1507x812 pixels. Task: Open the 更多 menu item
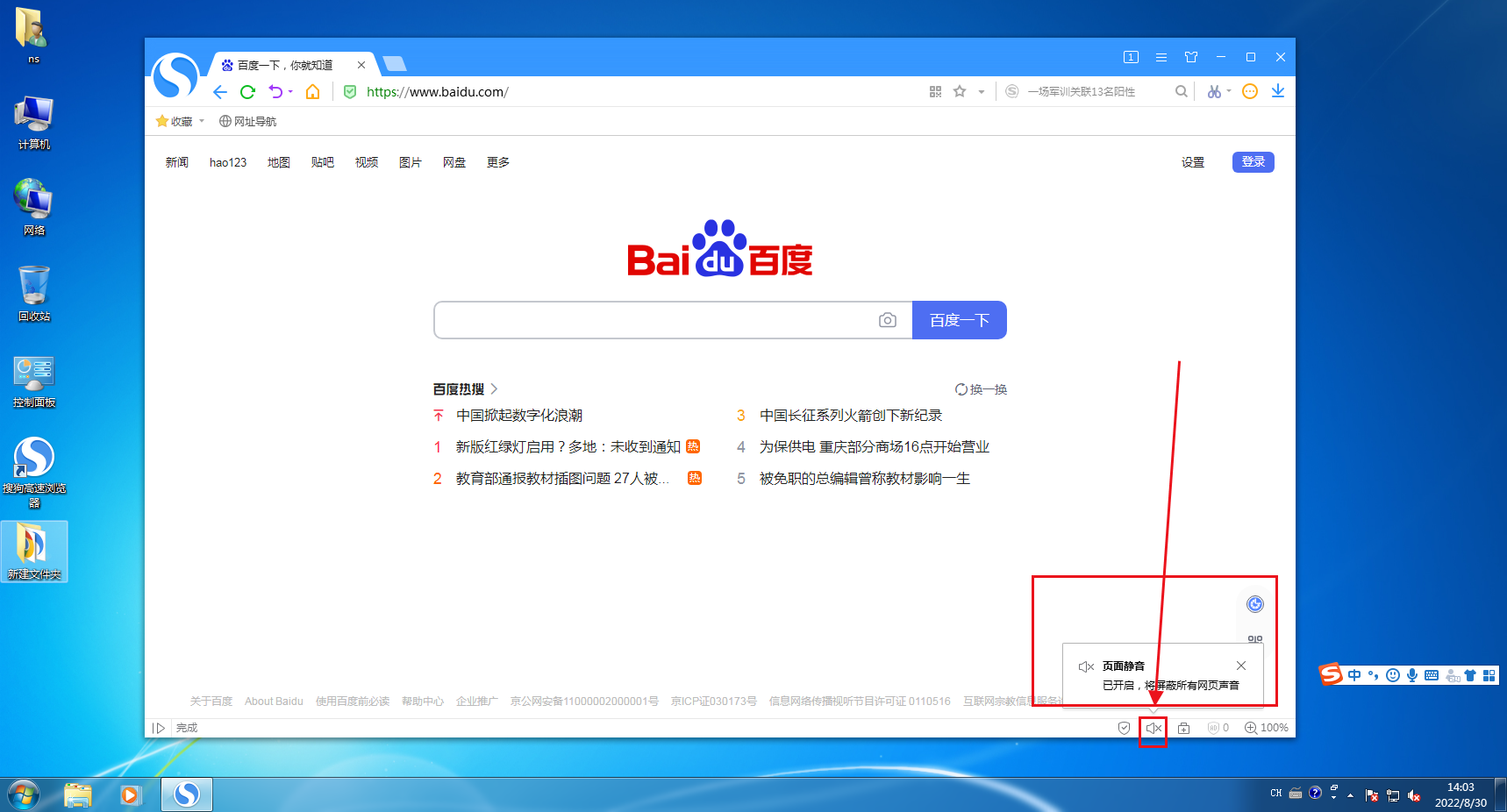(x=498, y=162)
